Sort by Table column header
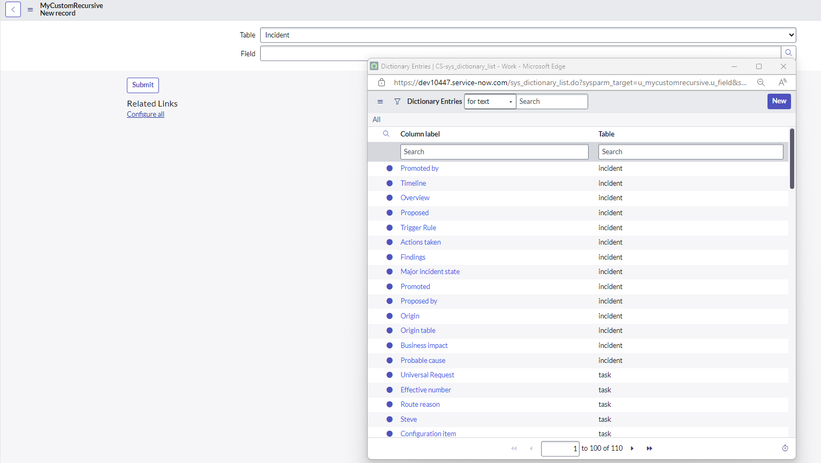The height and width of the screenshot is (463, 821). 606,134
